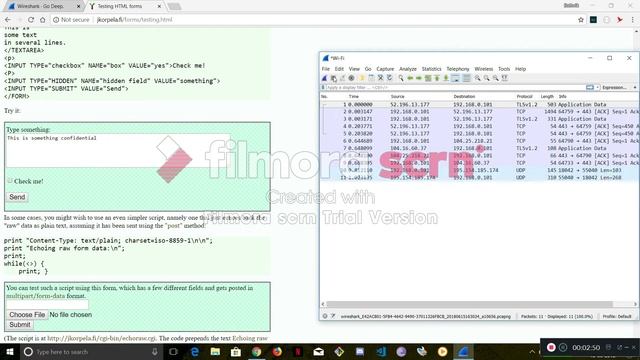Open the Wireshark View menu
Image resolution: width=640 pixels, height=360 pixels.
pos(354,69)
